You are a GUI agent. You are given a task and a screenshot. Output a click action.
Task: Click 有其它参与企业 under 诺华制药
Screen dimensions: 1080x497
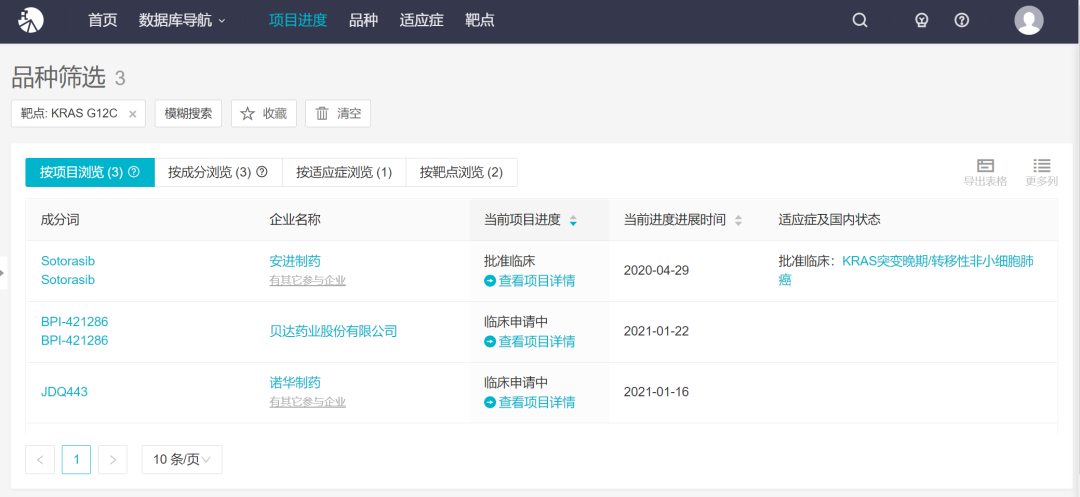pyautogui.click(x=307, y=402)
